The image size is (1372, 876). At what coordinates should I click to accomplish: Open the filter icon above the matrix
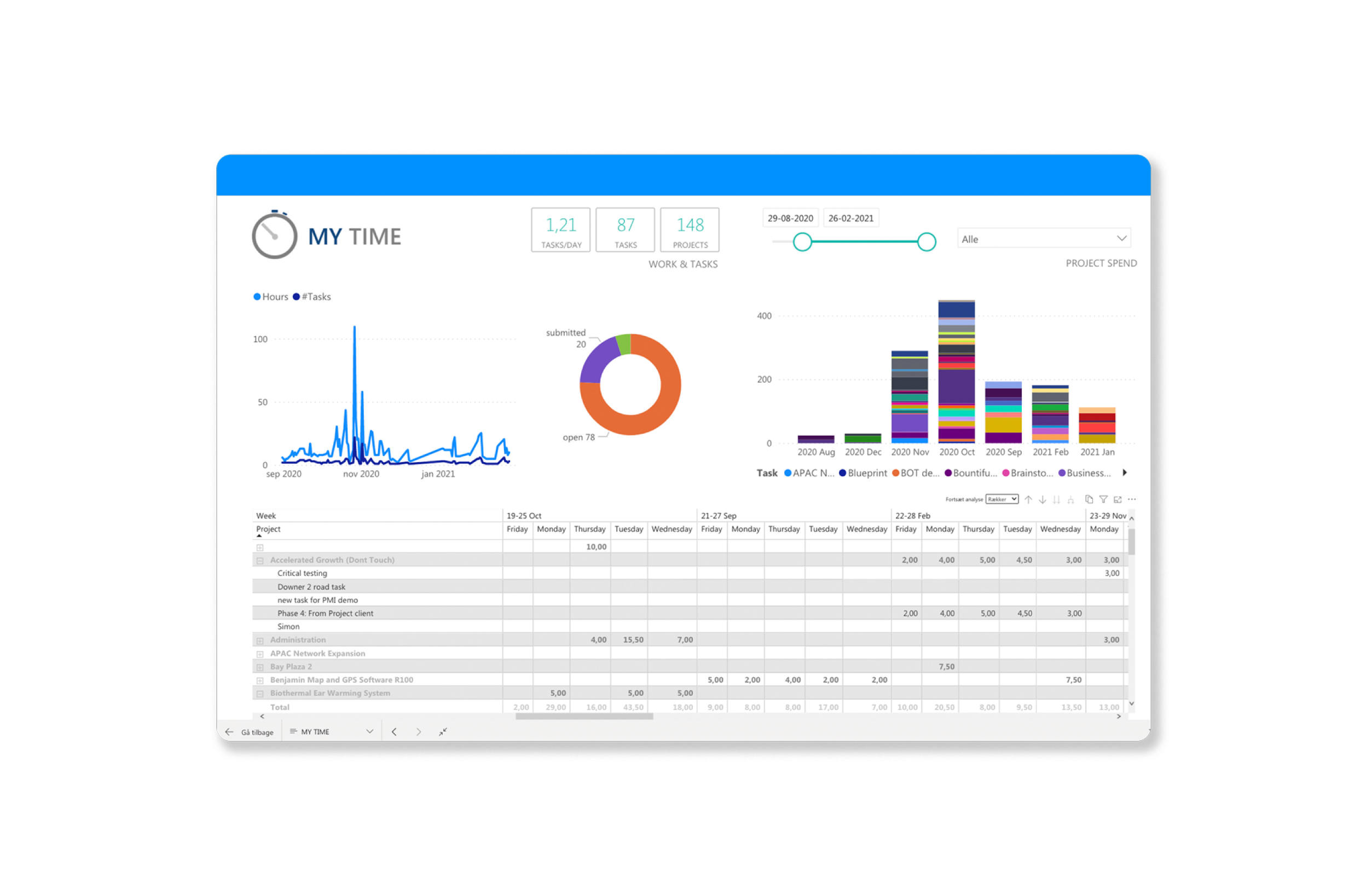pyautogui.click(x=1103, y=499)
